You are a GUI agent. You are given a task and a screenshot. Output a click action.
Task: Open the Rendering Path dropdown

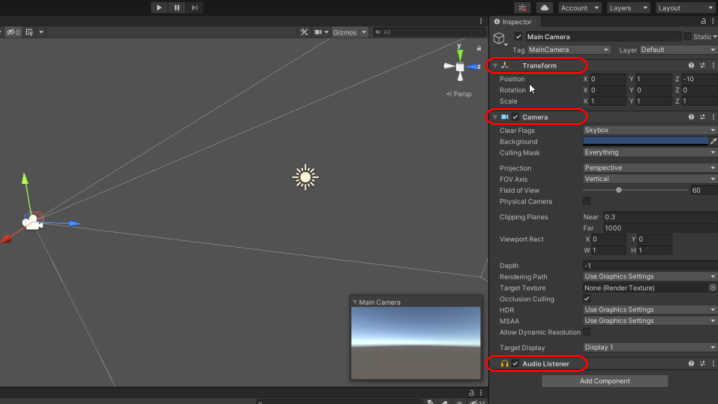coord(650,276)
